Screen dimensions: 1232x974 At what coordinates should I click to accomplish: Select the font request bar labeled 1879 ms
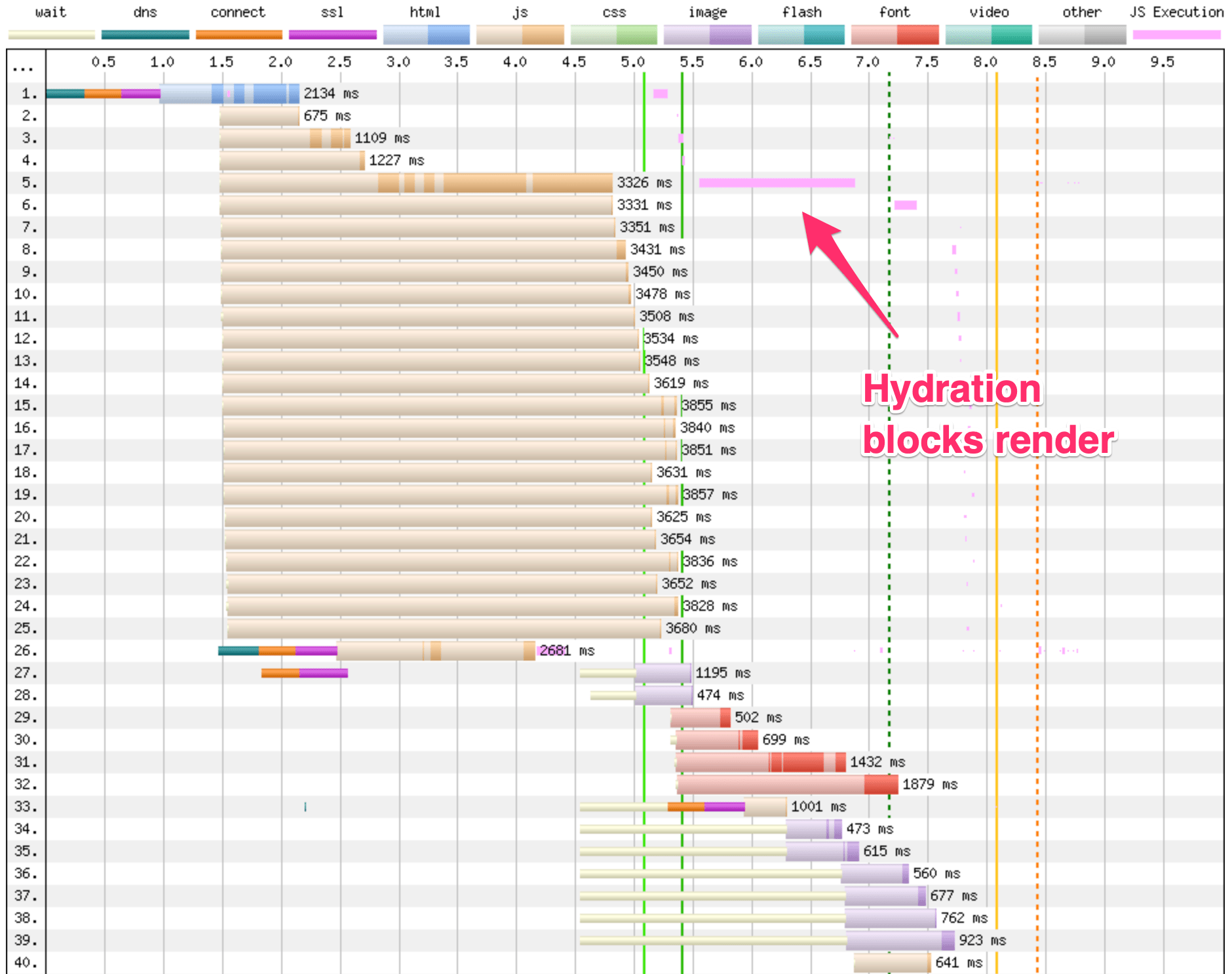786,785
